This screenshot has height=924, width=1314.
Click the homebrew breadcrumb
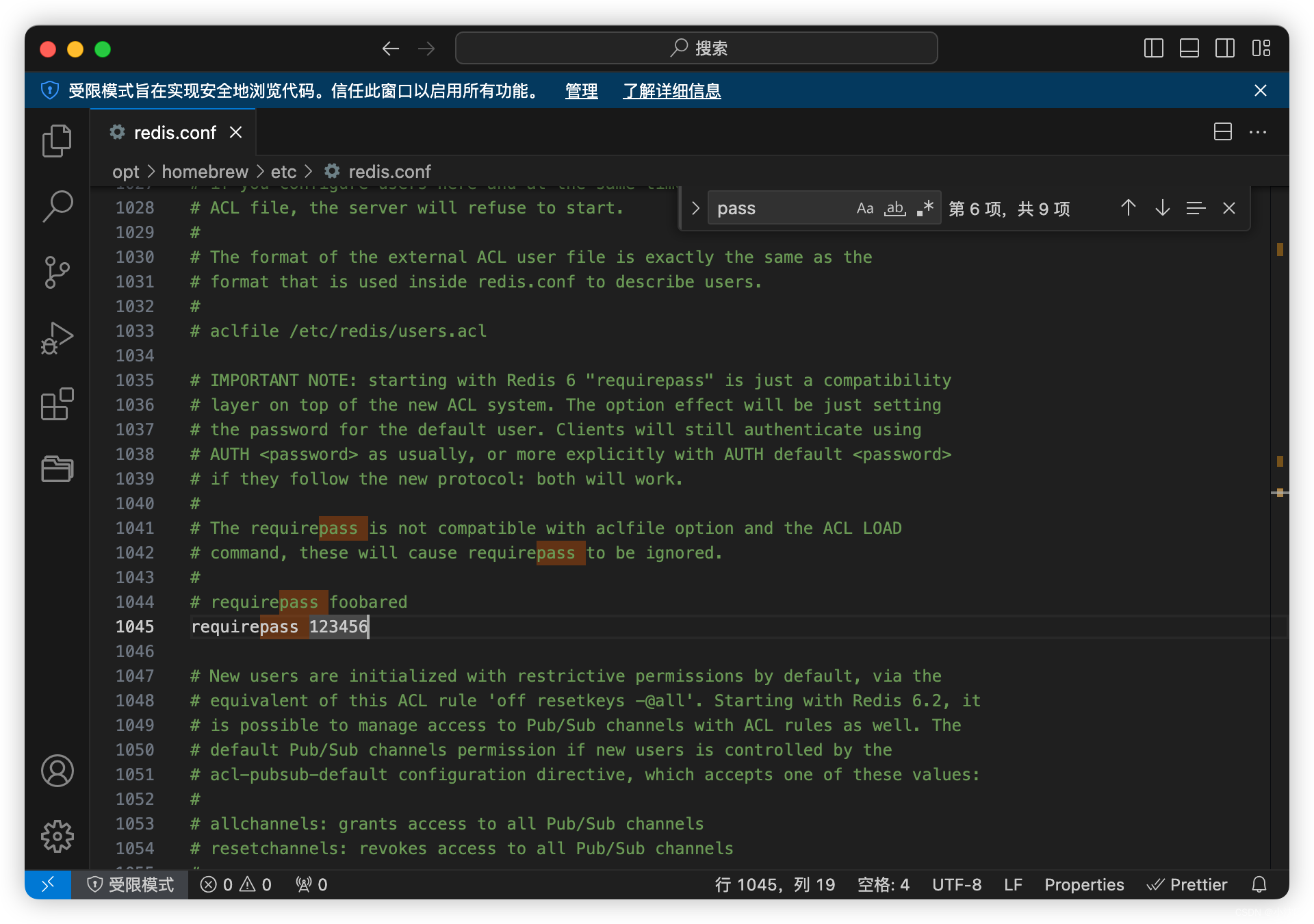point(205,171)
